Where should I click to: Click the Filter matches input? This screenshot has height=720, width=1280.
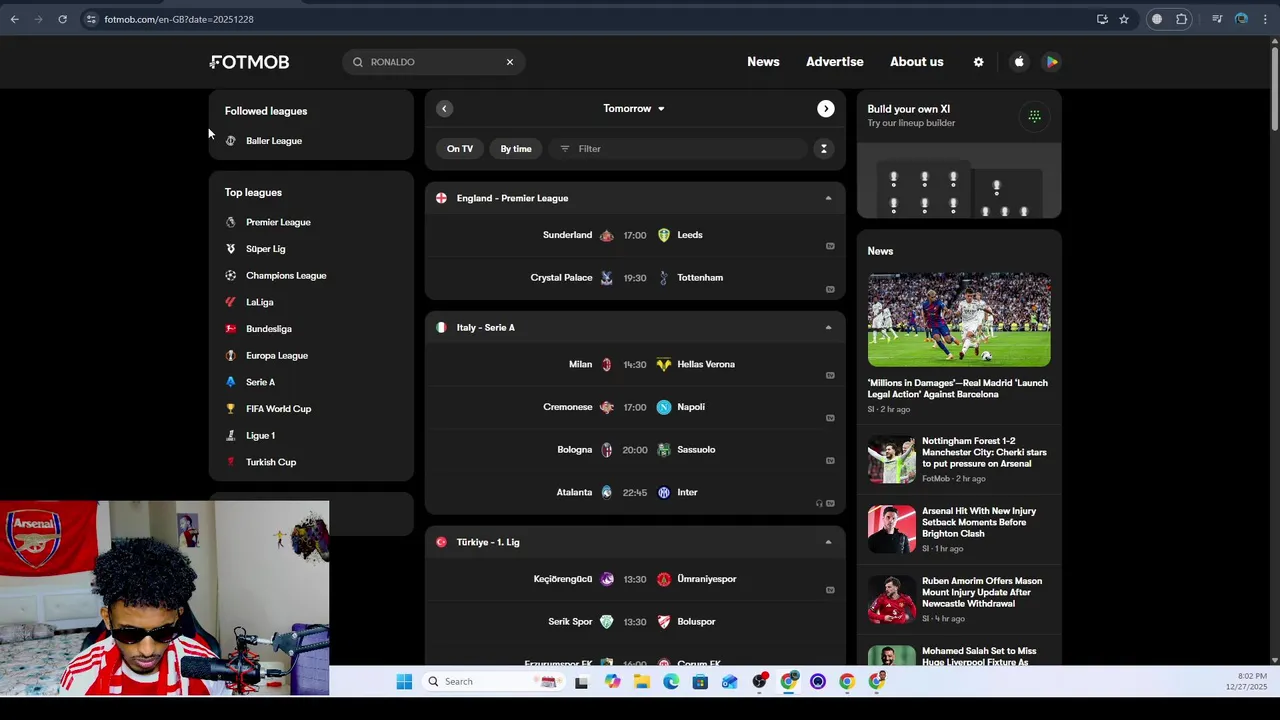coord(677,149)
